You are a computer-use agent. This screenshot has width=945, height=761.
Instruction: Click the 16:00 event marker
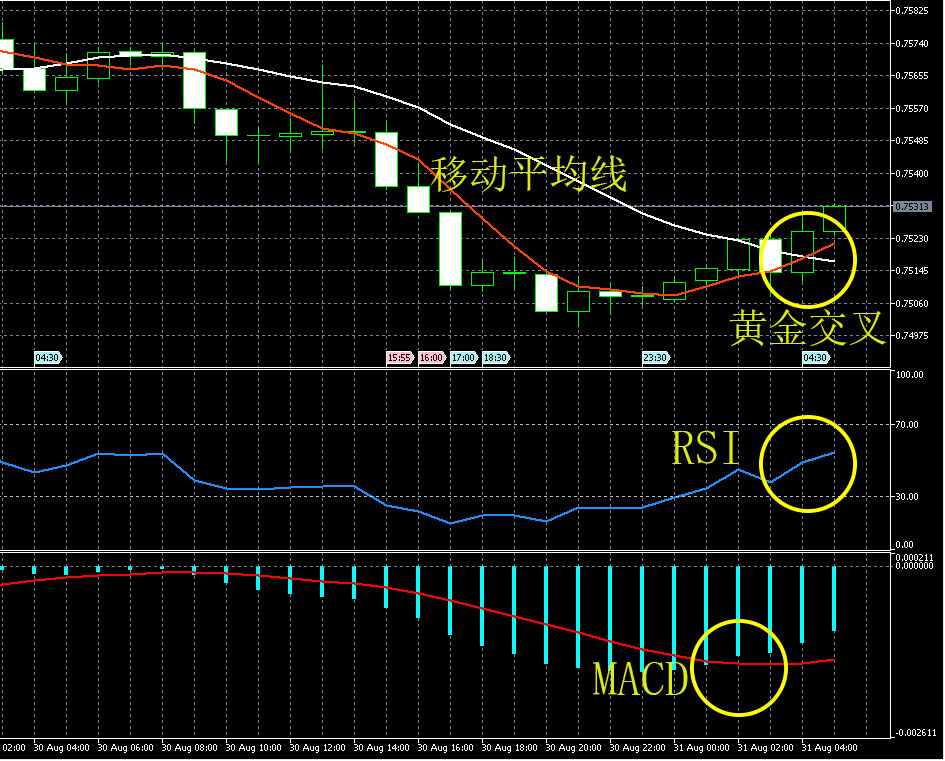pos(432,358)
